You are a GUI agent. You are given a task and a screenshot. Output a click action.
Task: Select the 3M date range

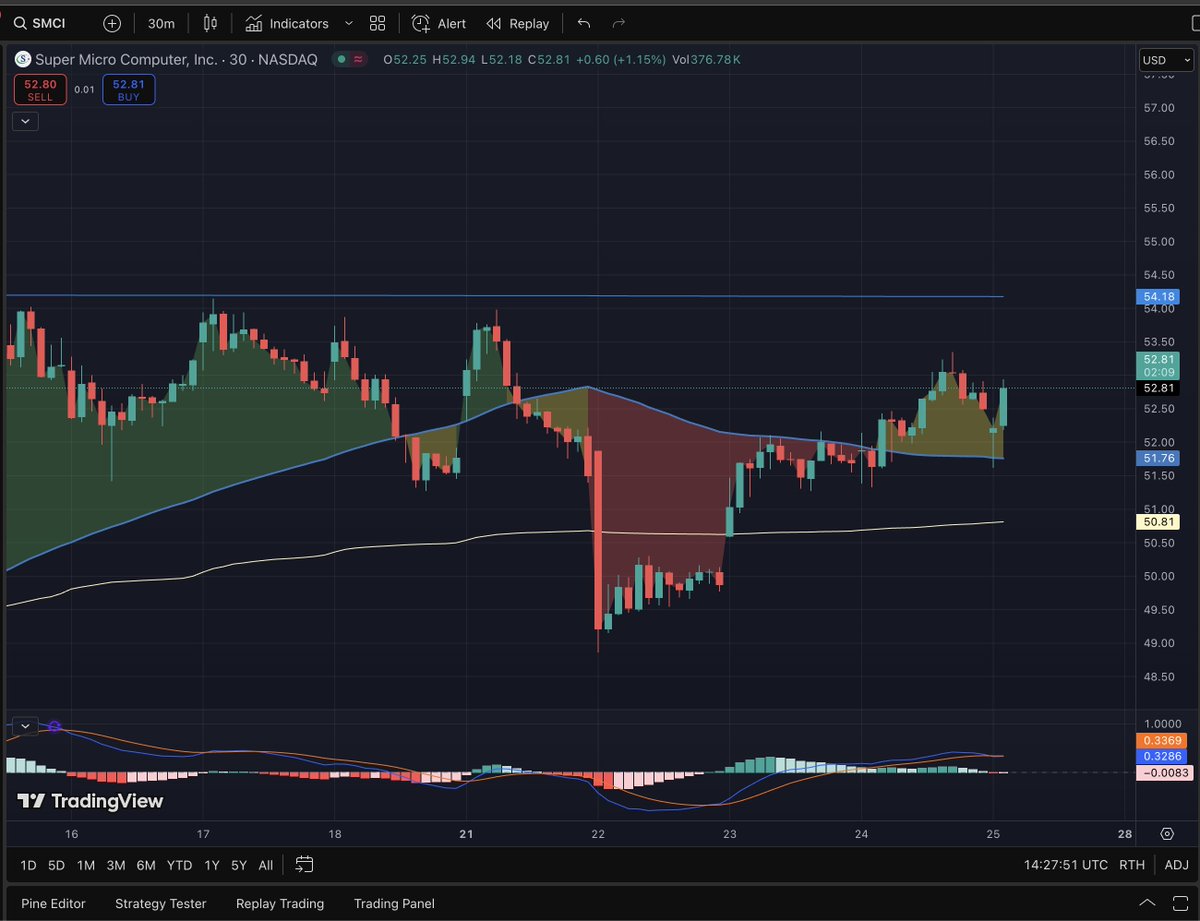(x=116, y=864)
